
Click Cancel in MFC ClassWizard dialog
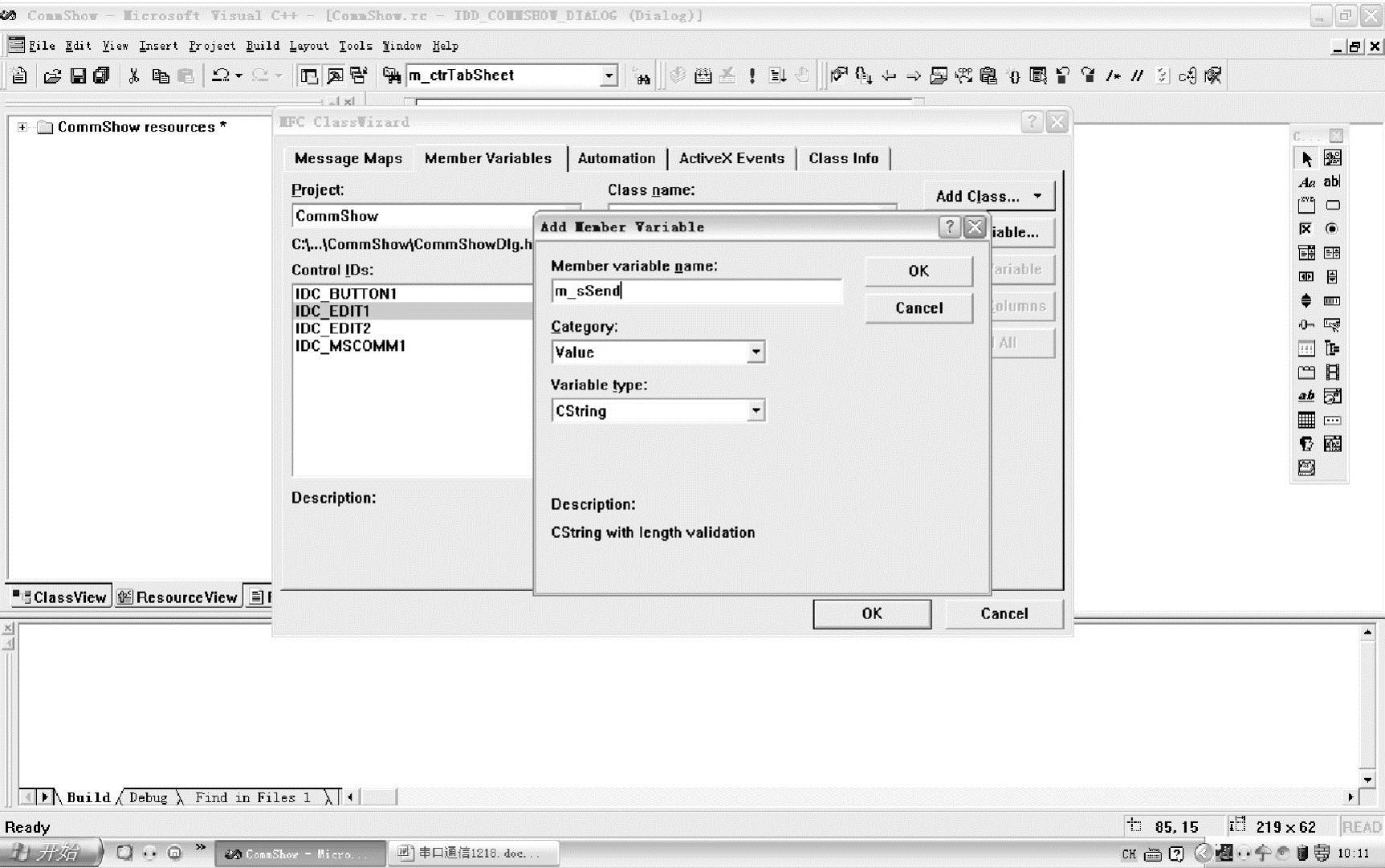pyautogui.click(x=1004, y=613)
